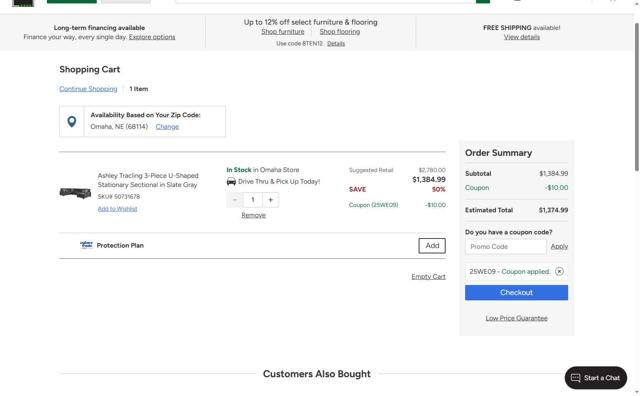Click the Promo Code input field
Image resolution: width=640 pixels, height=396 pixels.
pos(506,247)
